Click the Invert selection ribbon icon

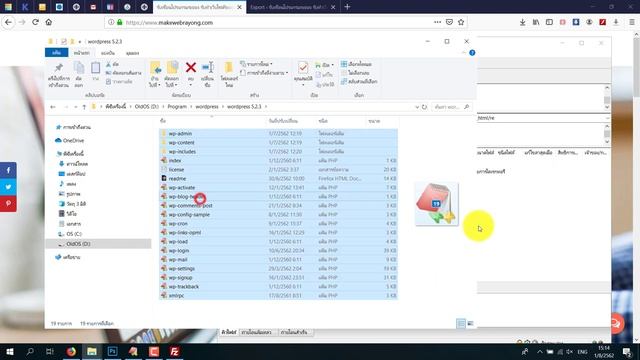[344, 81]
